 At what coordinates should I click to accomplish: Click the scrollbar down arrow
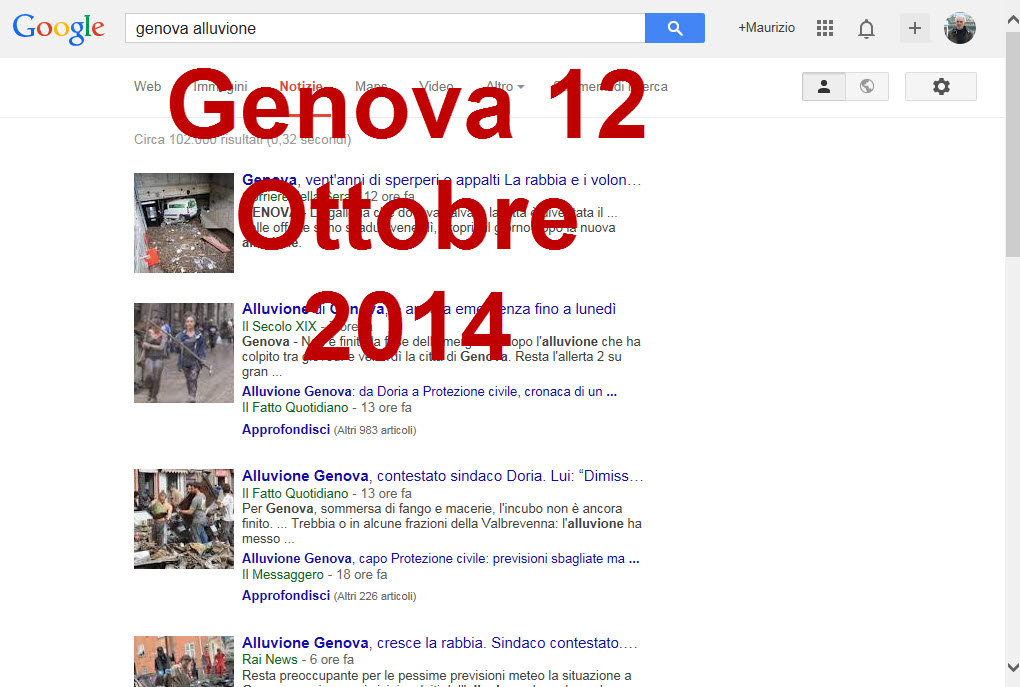1012,667
